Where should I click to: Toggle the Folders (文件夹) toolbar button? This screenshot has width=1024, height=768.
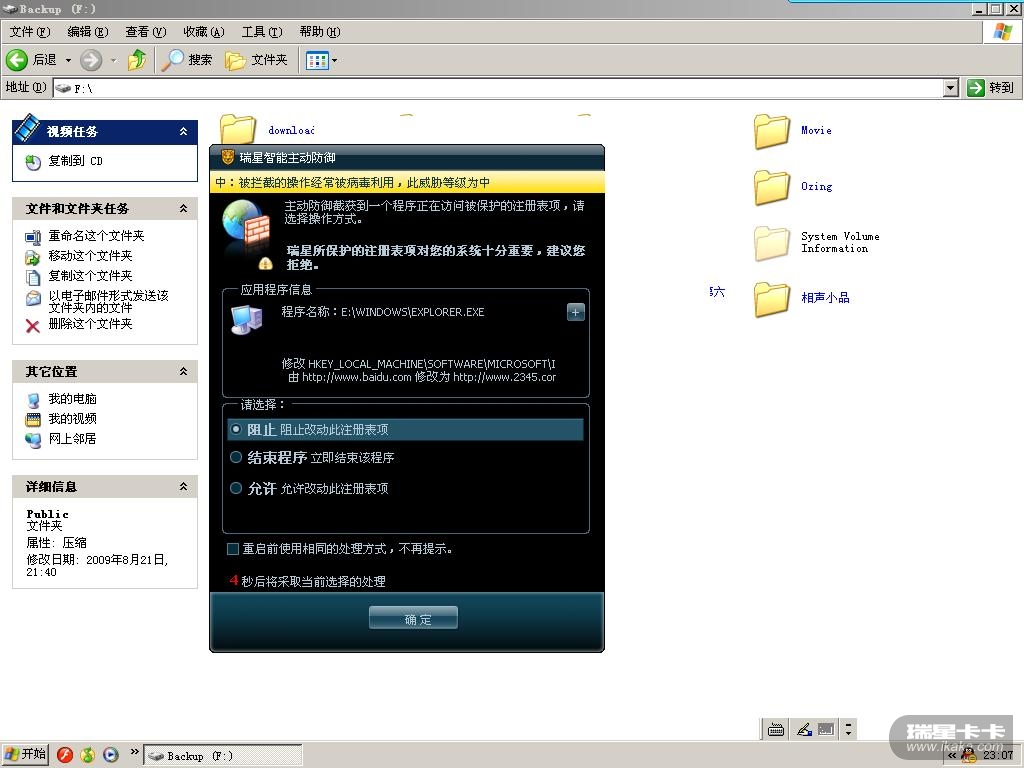pos(256,60)
